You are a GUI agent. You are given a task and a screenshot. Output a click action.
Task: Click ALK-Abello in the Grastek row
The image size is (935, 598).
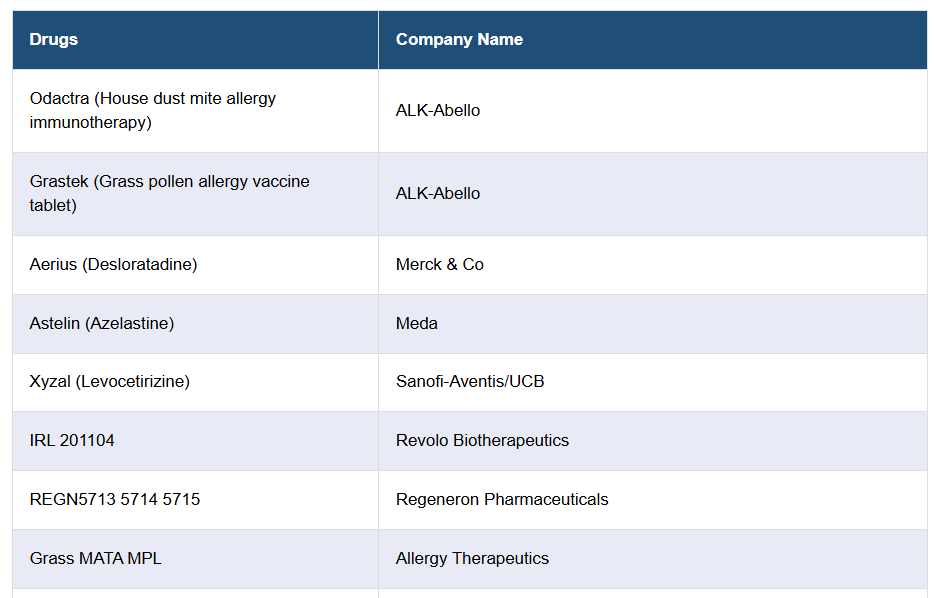point(438,194)
